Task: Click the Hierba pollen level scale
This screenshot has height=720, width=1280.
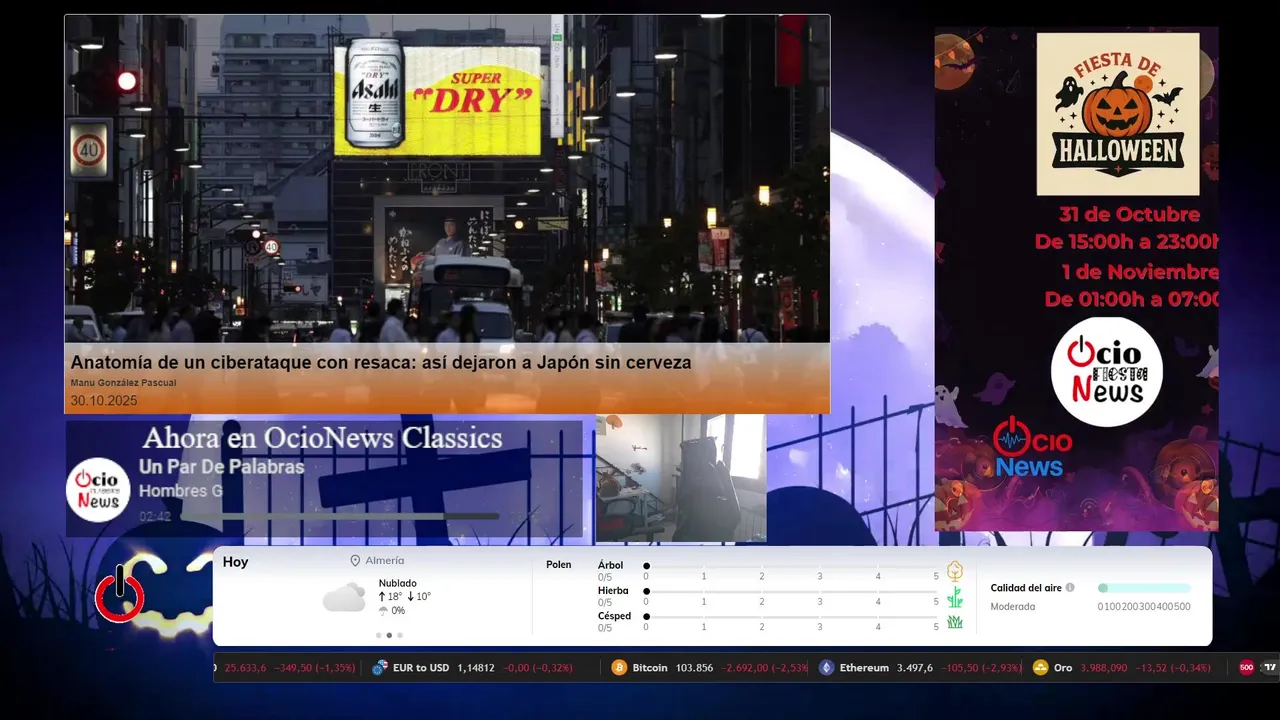Action: point(792,592)
